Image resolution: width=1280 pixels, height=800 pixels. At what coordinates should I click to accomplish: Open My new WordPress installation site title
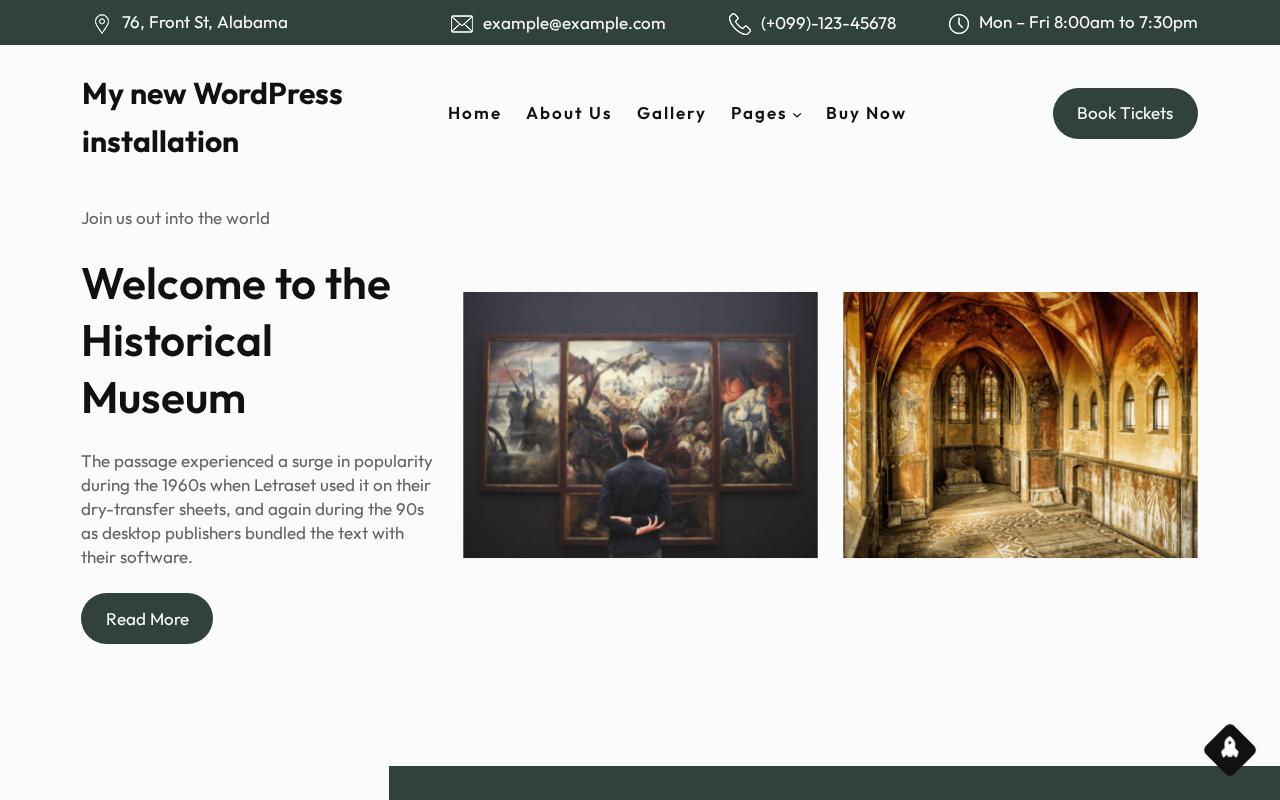coord(212,117)
